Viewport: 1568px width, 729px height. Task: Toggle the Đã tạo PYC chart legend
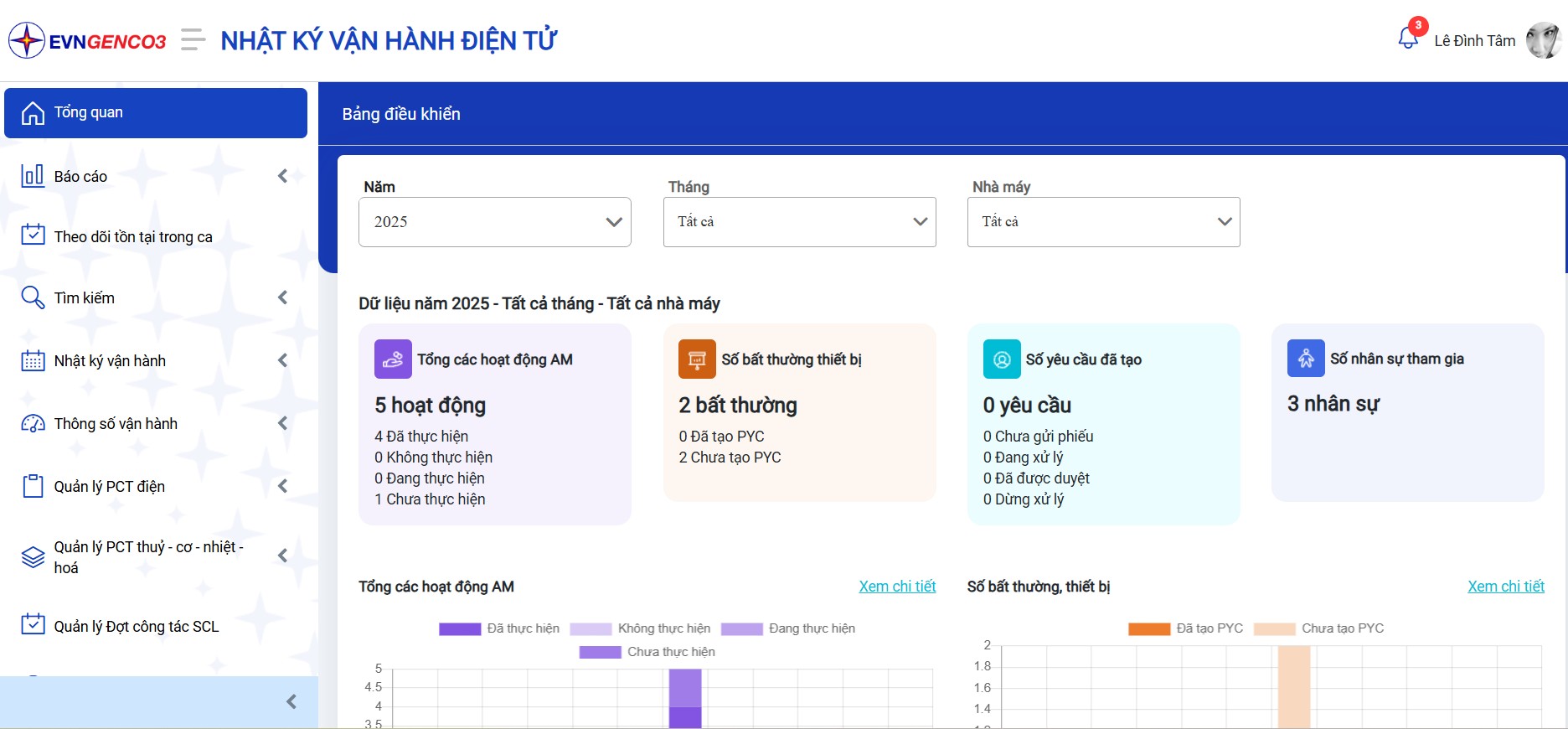tap(1185, 628)
